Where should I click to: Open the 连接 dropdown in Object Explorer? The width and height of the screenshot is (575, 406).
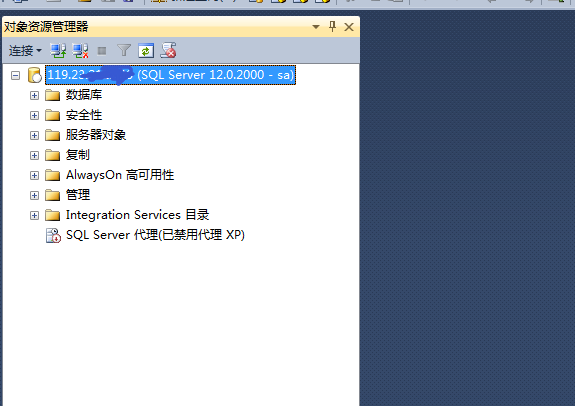point(25,51)
